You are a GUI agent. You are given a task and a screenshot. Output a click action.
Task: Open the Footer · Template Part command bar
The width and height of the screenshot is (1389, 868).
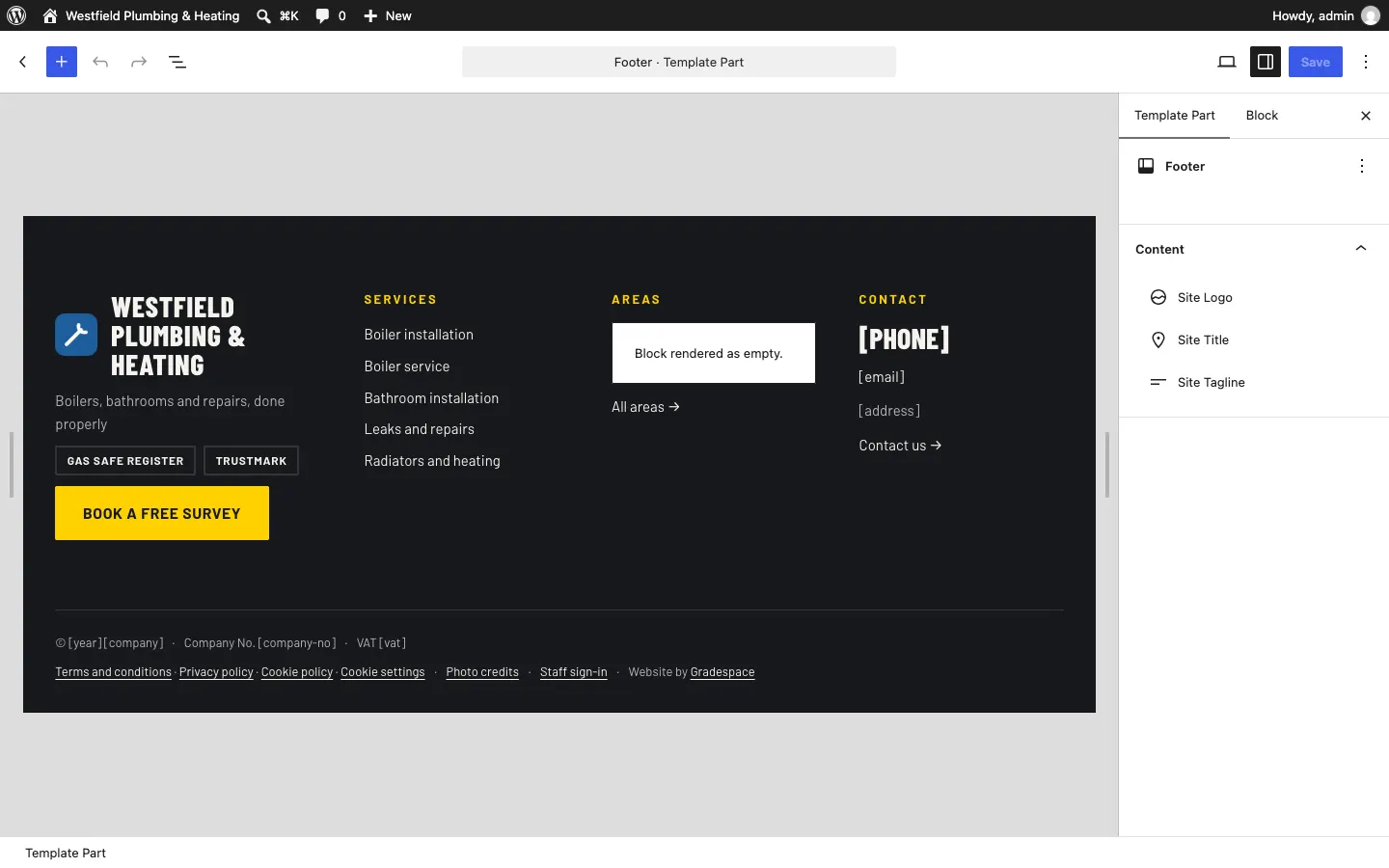click(679, 62)
